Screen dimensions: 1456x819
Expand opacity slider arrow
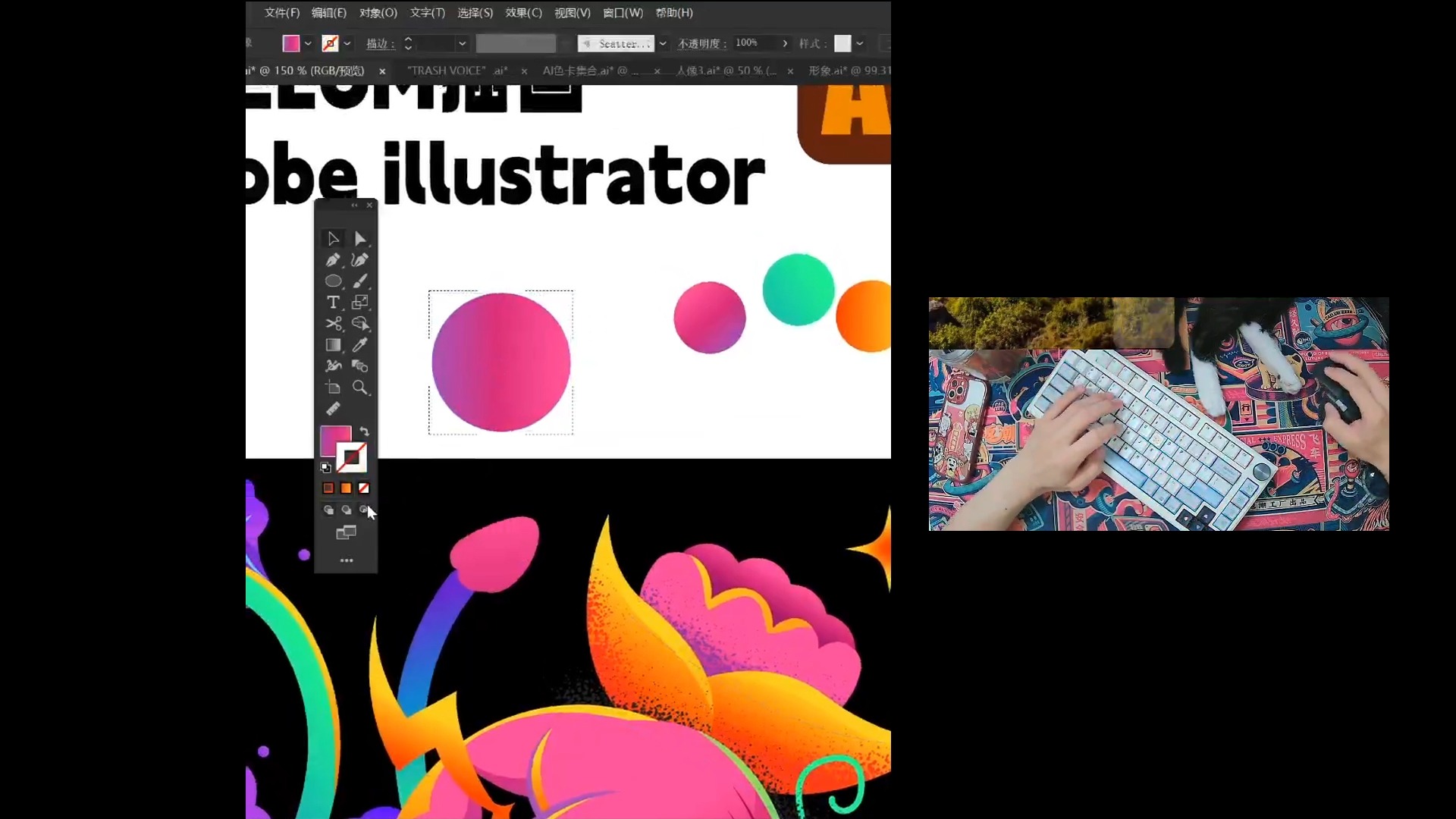[785, 44]
